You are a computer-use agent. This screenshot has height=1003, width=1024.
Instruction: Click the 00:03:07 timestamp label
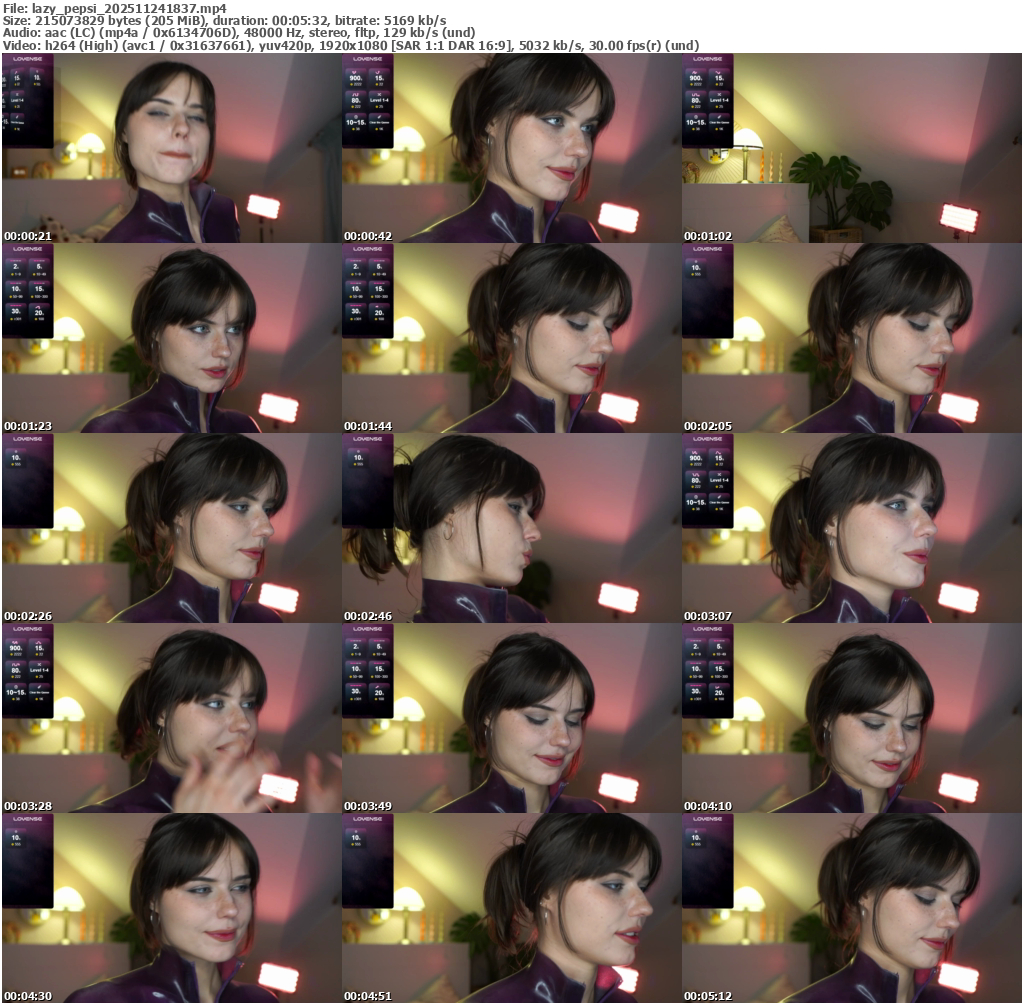tap(708, 616)
